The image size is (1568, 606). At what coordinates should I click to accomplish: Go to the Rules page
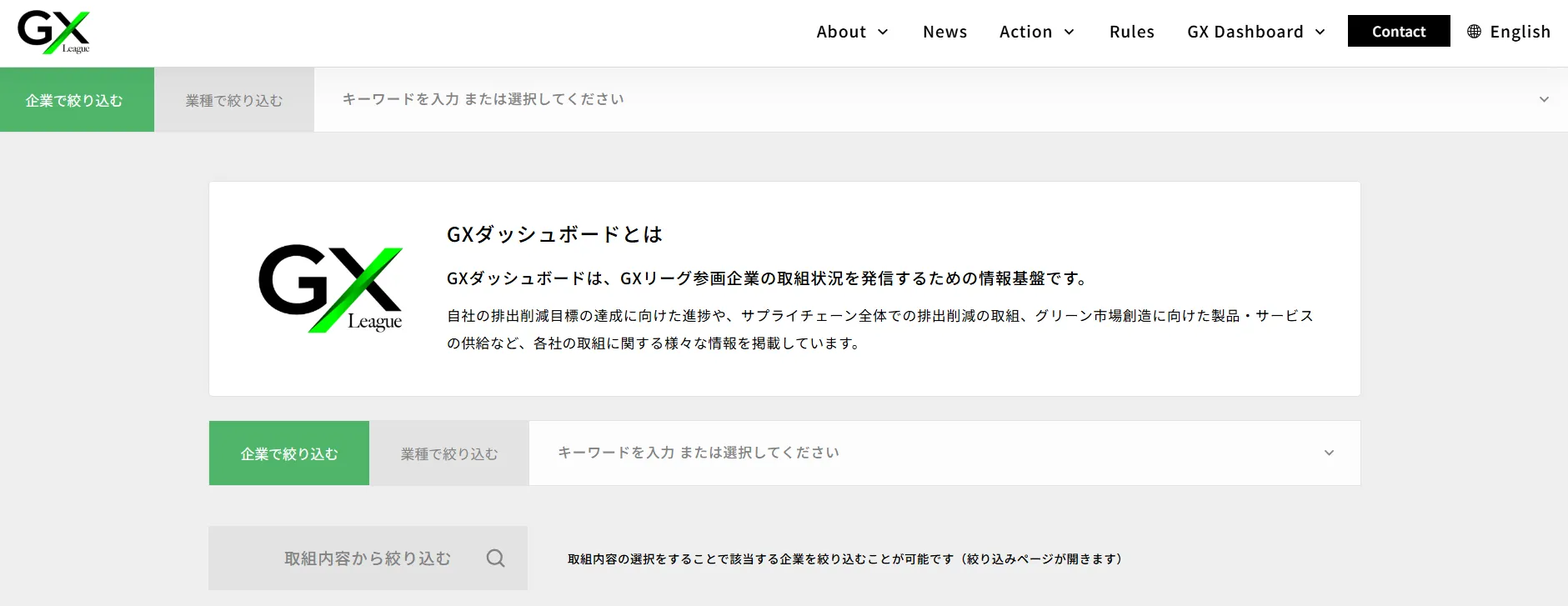pyautogui.click(x=1131, y=32)
